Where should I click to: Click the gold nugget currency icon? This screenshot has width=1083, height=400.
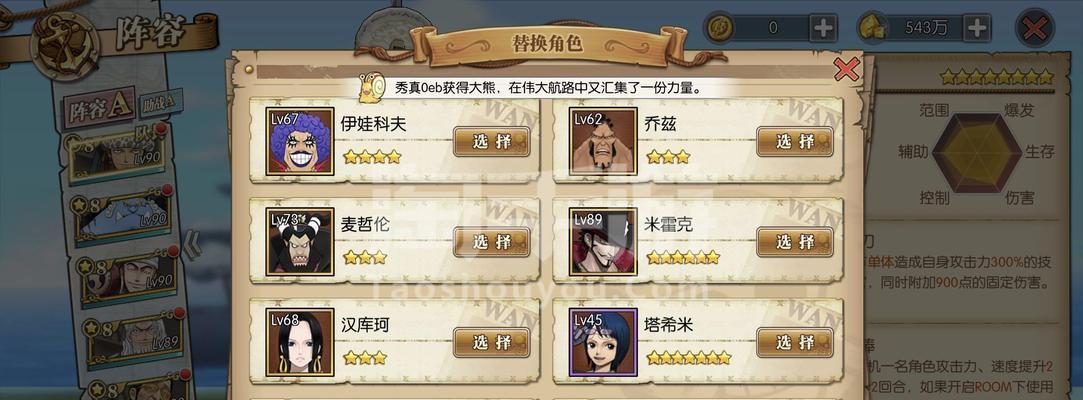872,28
